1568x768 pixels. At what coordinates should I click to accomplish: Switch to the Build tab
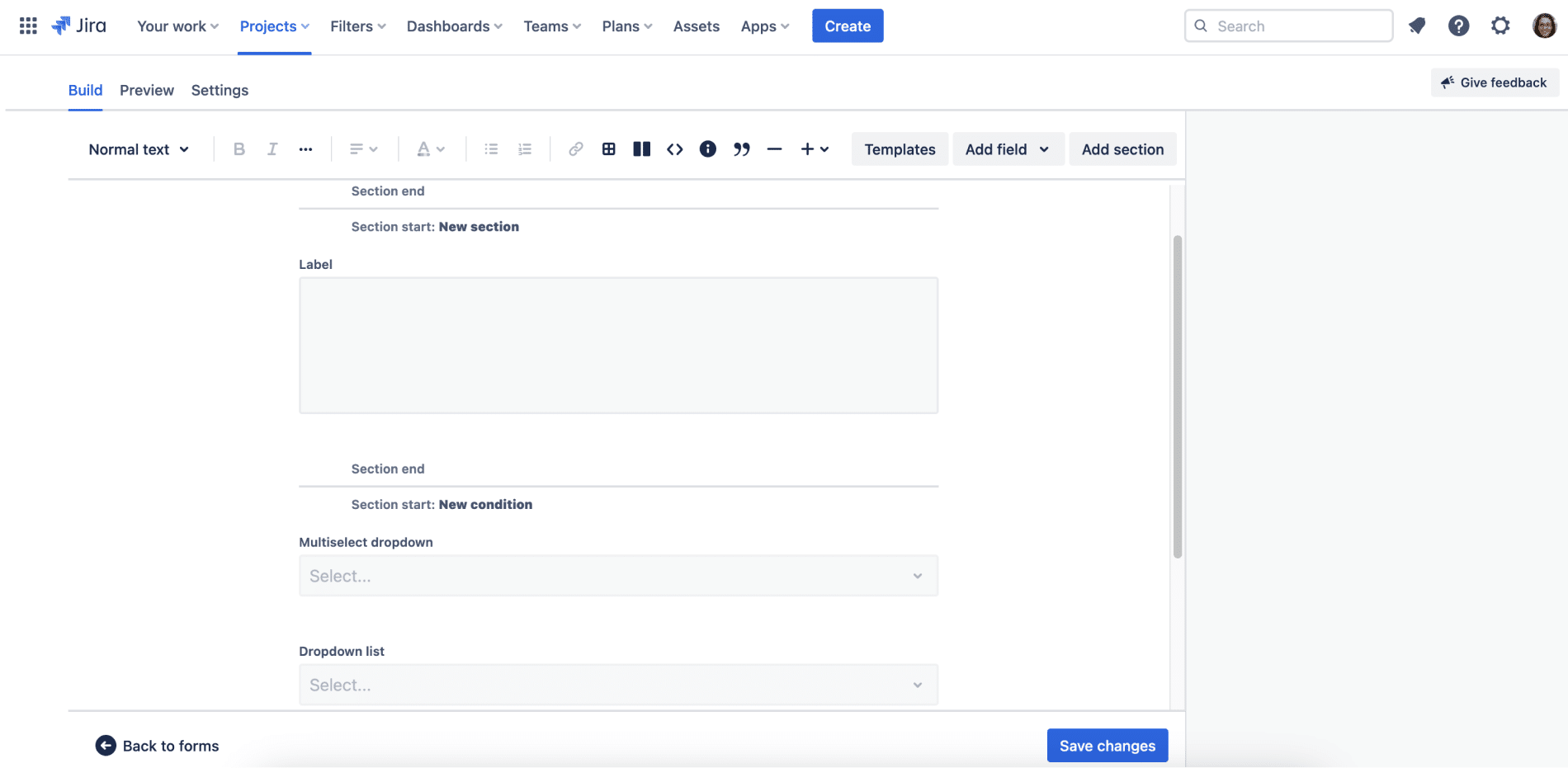click(85, 90)
